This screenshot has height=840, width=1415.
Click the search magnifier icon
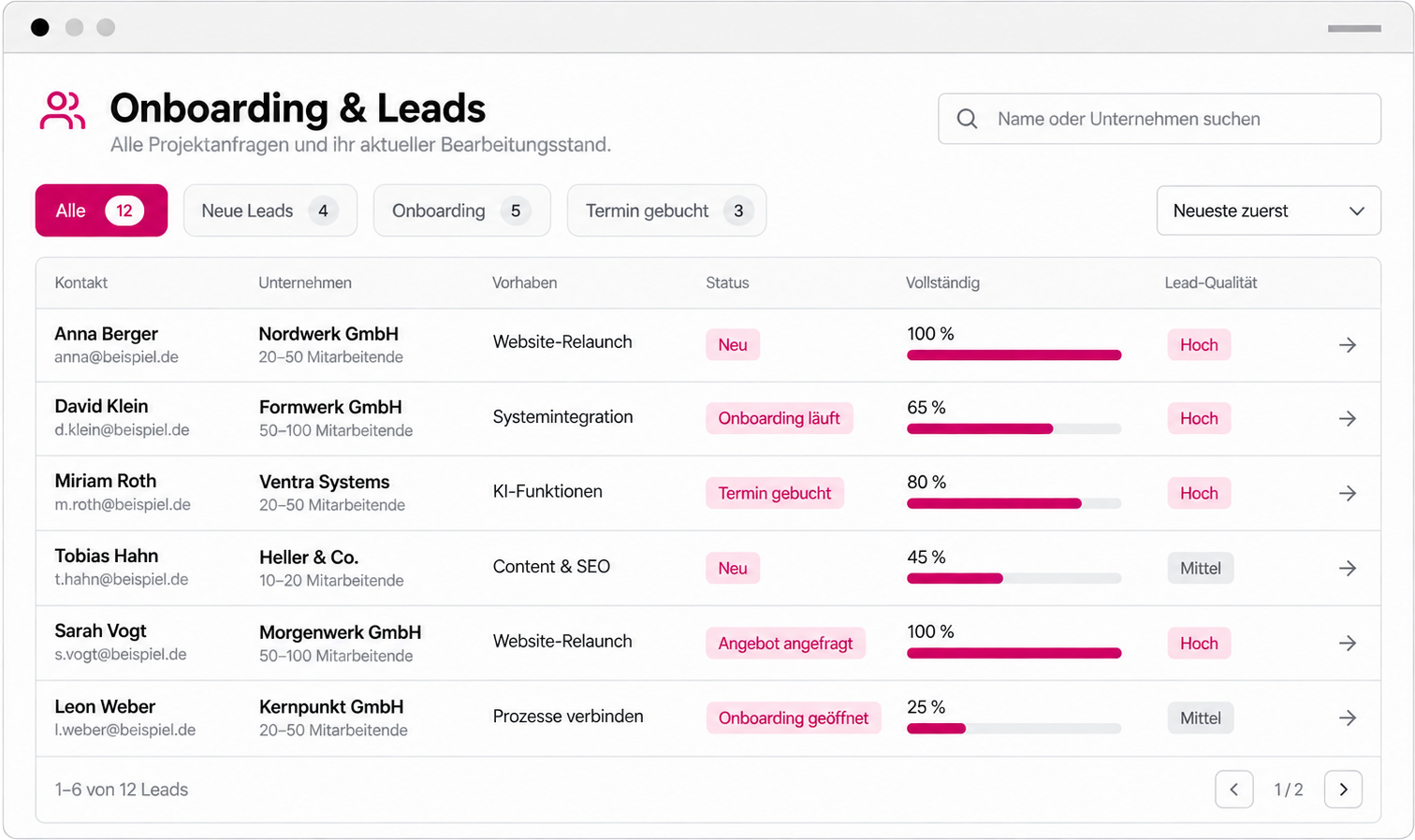click(x=968, y=119)
